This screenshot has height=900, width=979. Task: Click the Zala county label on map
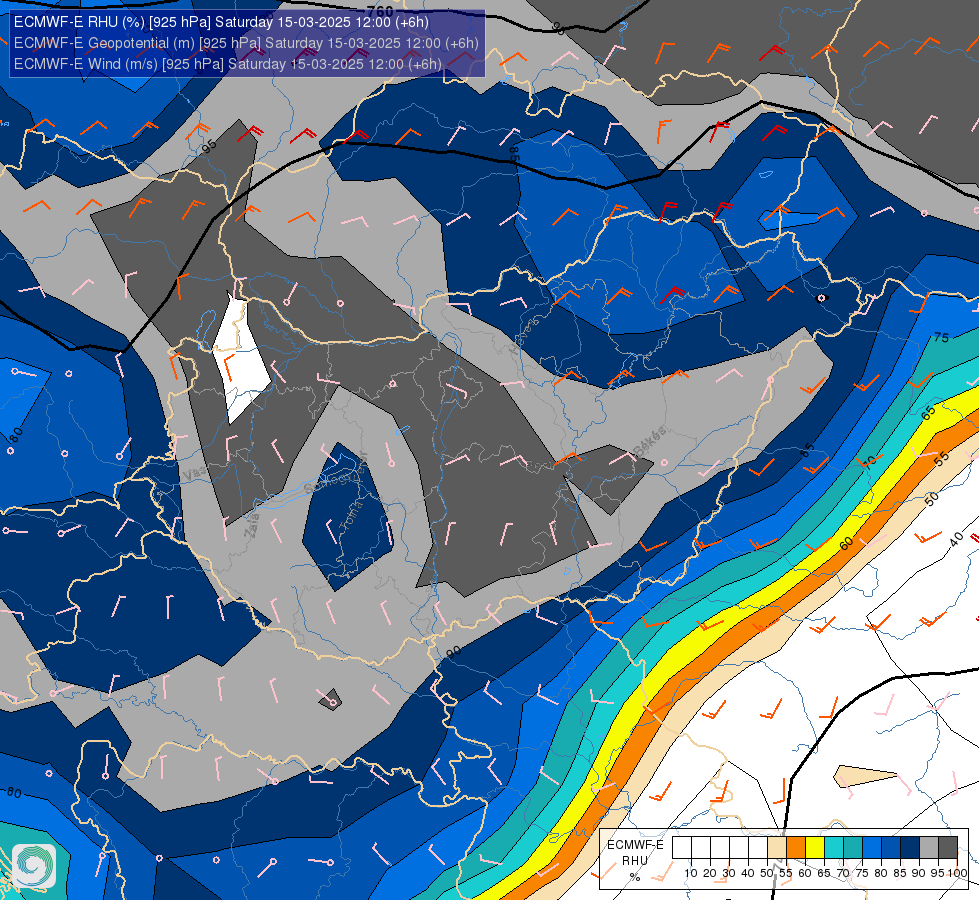(x=252, y=528)
